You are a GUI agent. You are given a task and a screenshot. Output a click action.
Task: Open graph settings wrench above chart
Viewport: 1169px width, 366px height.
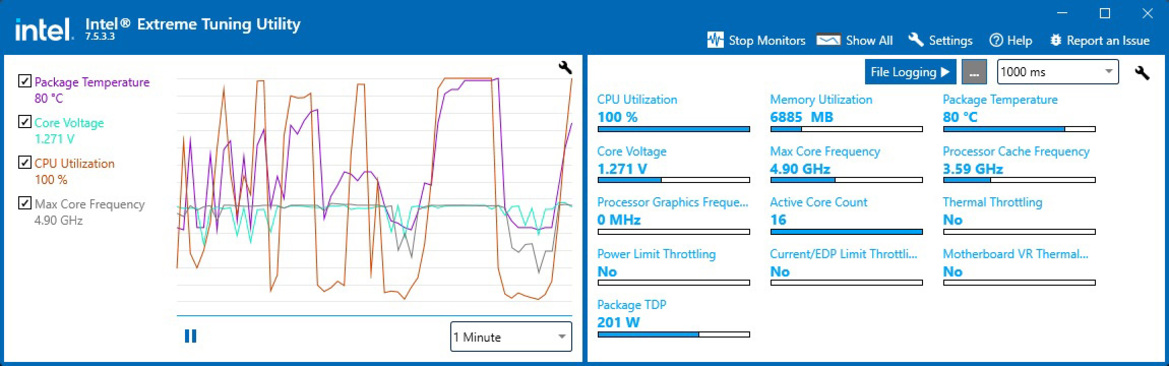565,68
